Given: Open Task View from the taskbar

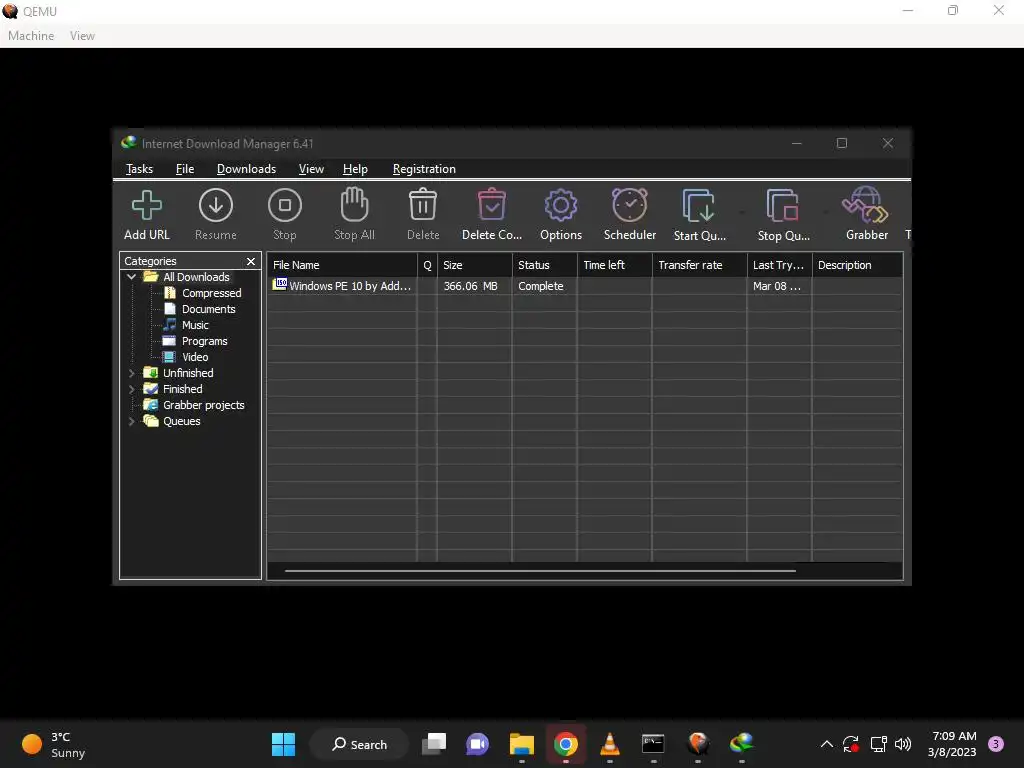Looking at the screenshot, I should coord(434,744).
